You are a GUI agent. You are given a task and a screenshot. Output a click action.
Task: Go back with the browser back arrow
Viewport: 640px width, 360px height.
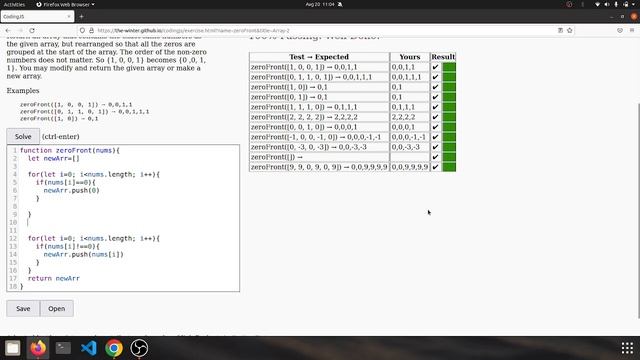[x=8, y=31]
